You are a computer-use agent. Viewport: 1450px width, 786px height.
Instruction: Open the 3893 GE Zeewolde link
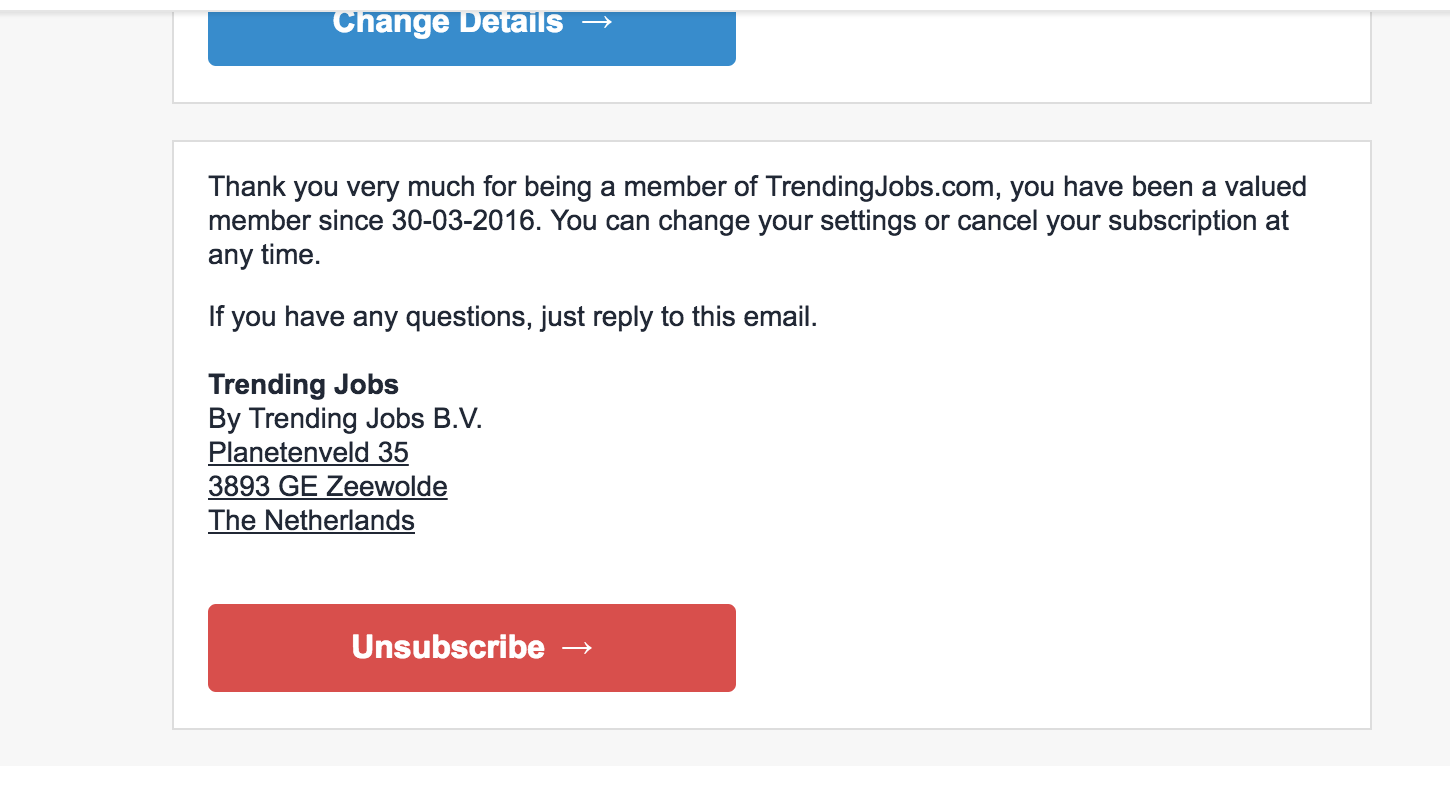point(328,487)
